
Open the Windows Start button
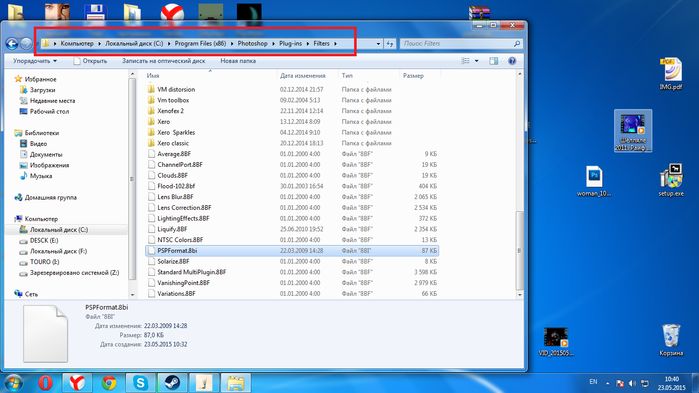(x=13, y=383)
